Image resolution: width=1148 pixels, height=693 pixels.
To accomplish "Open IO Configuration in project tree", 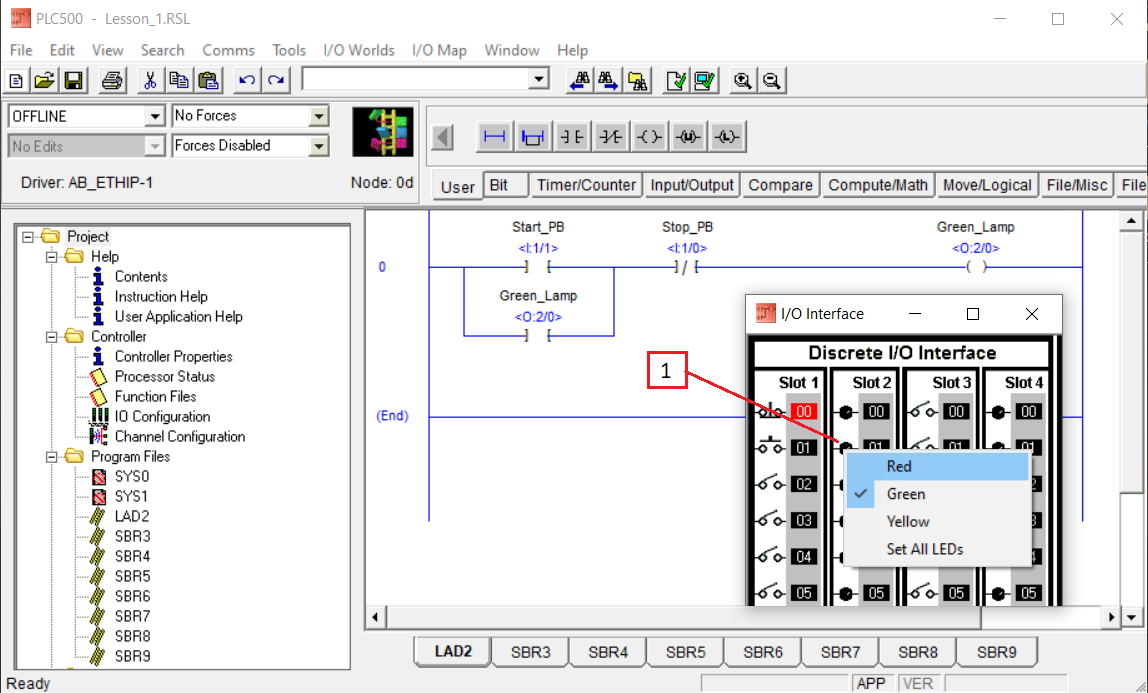I will 162,416.
